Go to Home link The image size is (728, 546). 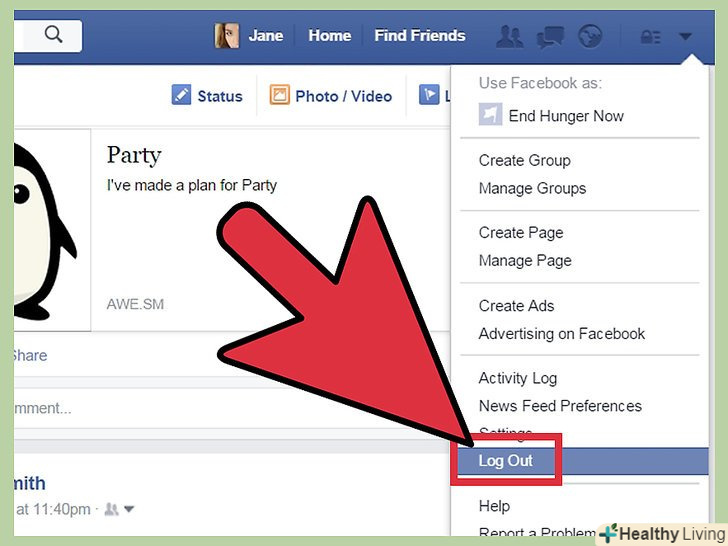pos(330,36)
